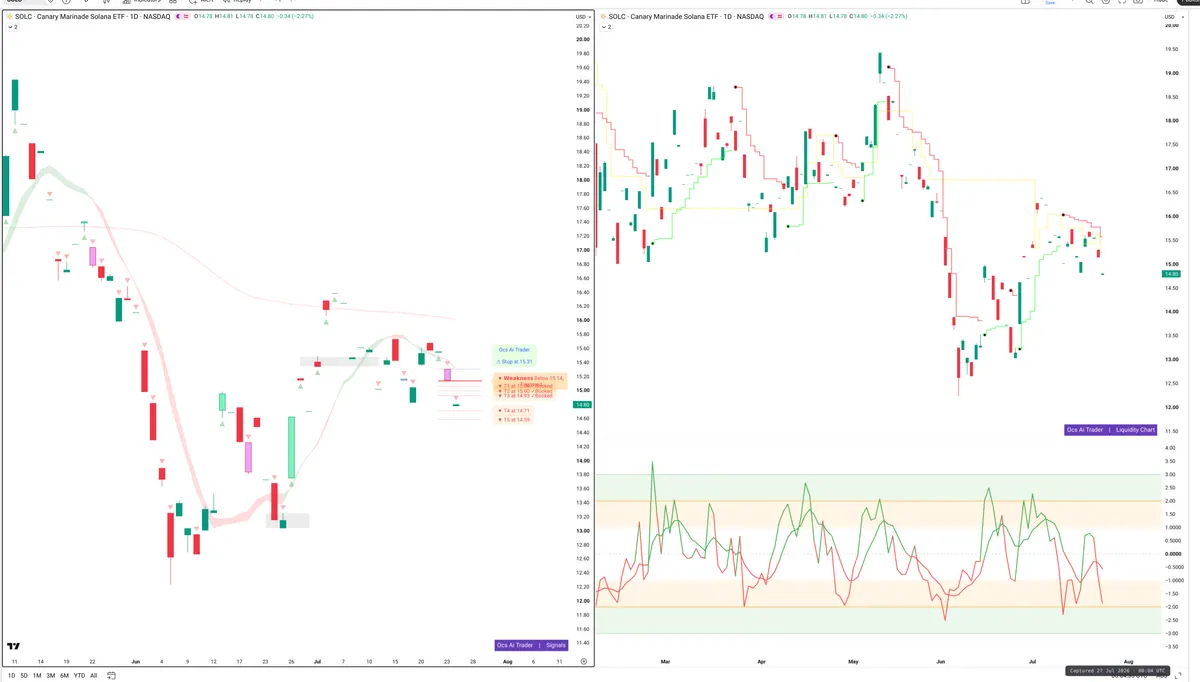The image size is (1200, 682).
Task: Click the yellow status dot beside SOLC on right chart
Action: coord(603,17)
